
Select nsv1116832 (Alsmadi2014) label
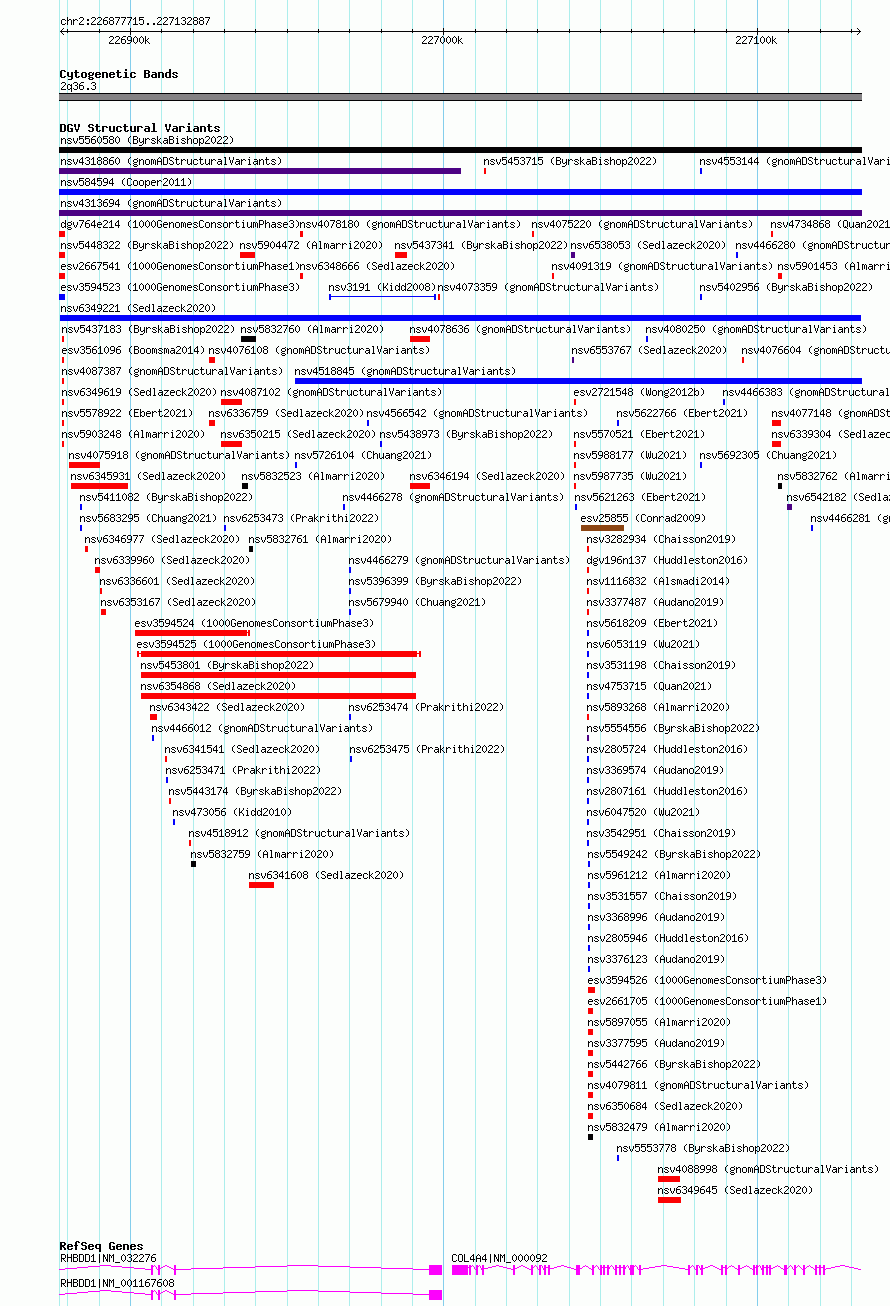(x=659, y=582)
